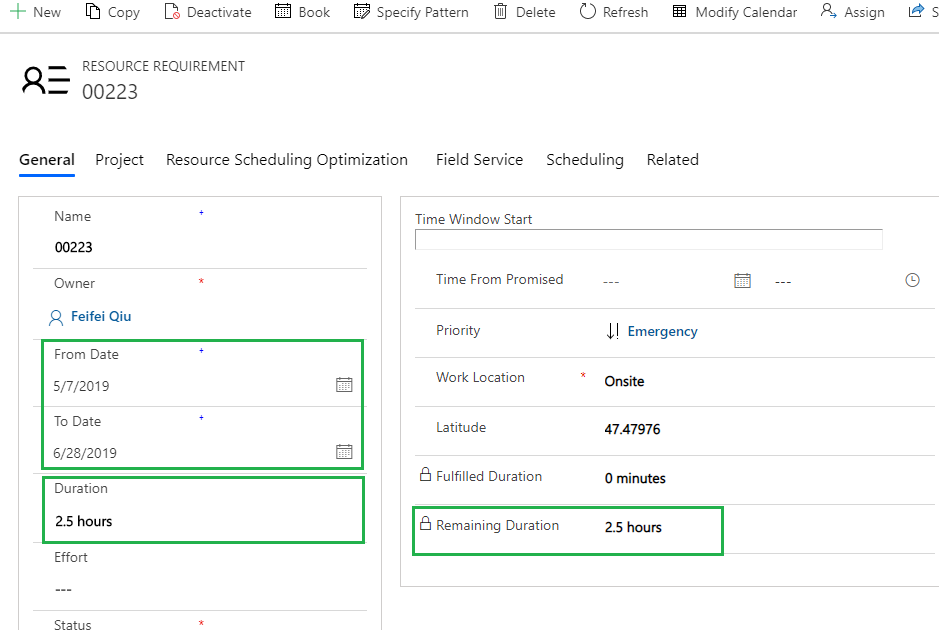Click inside the Time Window Start field

[648, 239]
